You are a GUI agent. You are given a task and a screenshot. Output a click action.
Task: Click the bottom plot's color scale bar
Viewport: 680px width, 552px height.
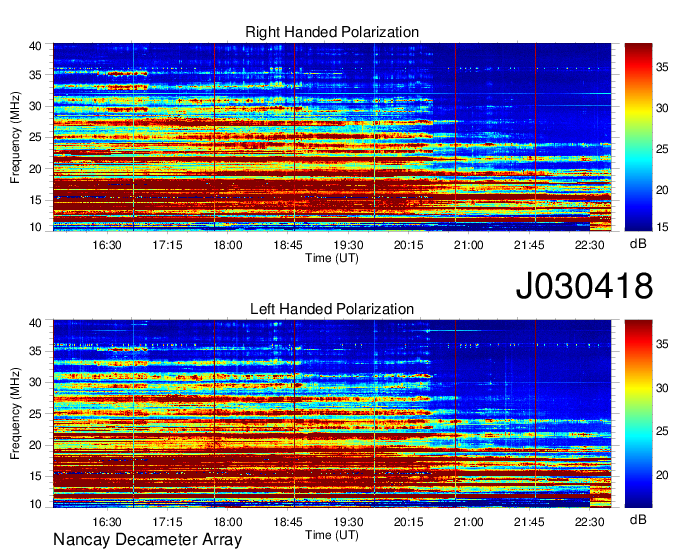coord(638,414)
